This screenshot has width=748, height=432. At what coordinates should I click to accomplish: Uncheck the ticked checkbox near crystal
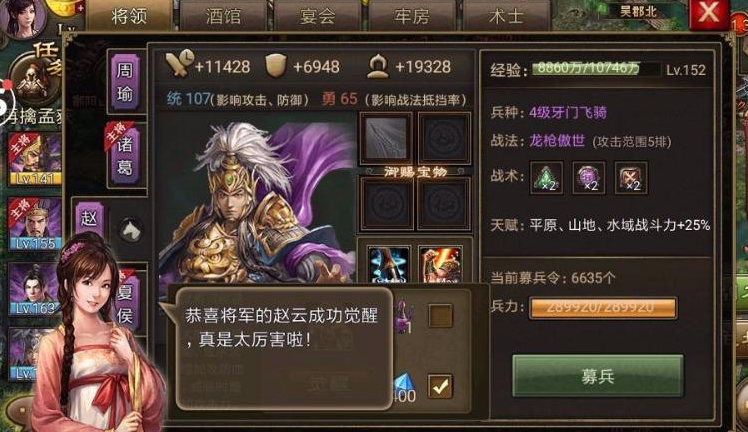point(440,386)
